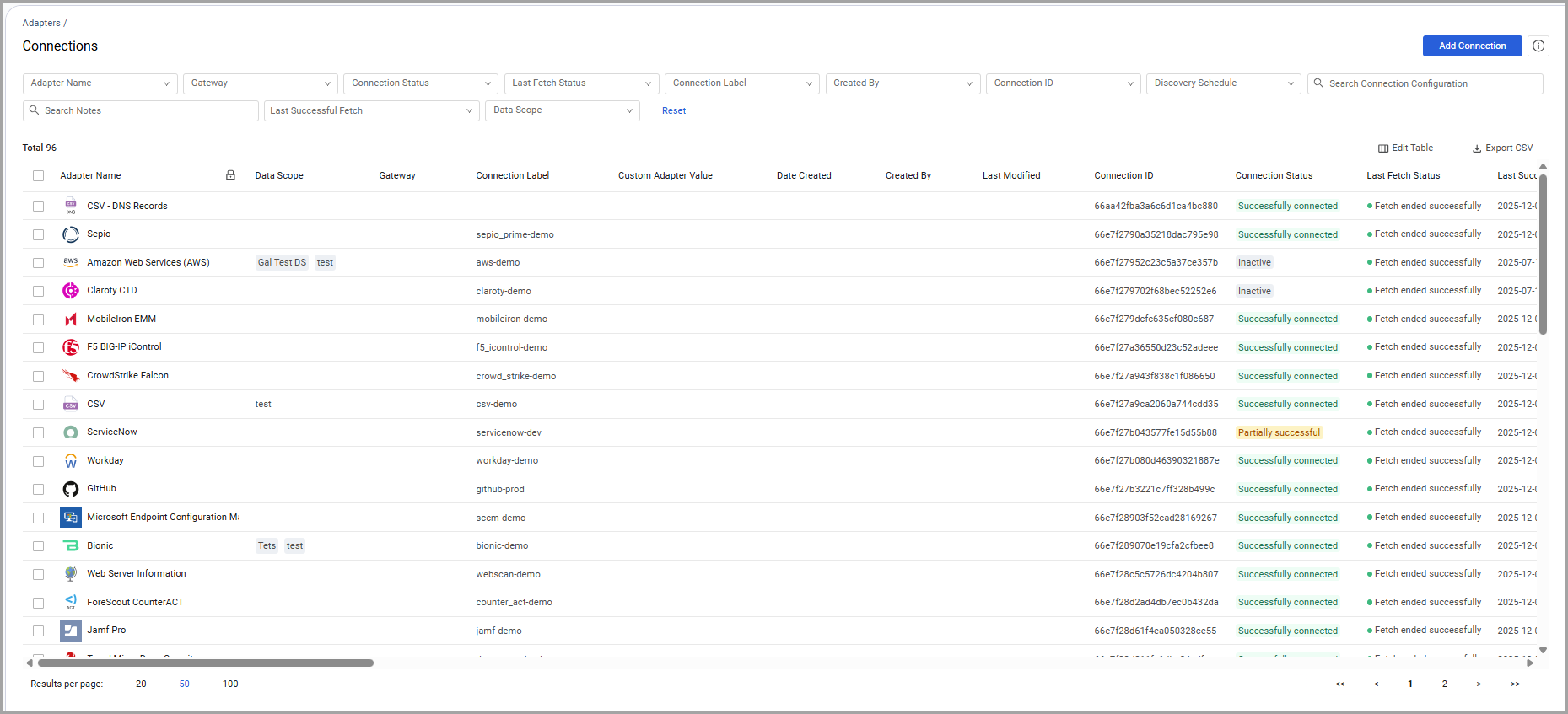The image size is (1568, 714).
Task: Open the Connection Label filter dropdown
Action: coord(741,83)
